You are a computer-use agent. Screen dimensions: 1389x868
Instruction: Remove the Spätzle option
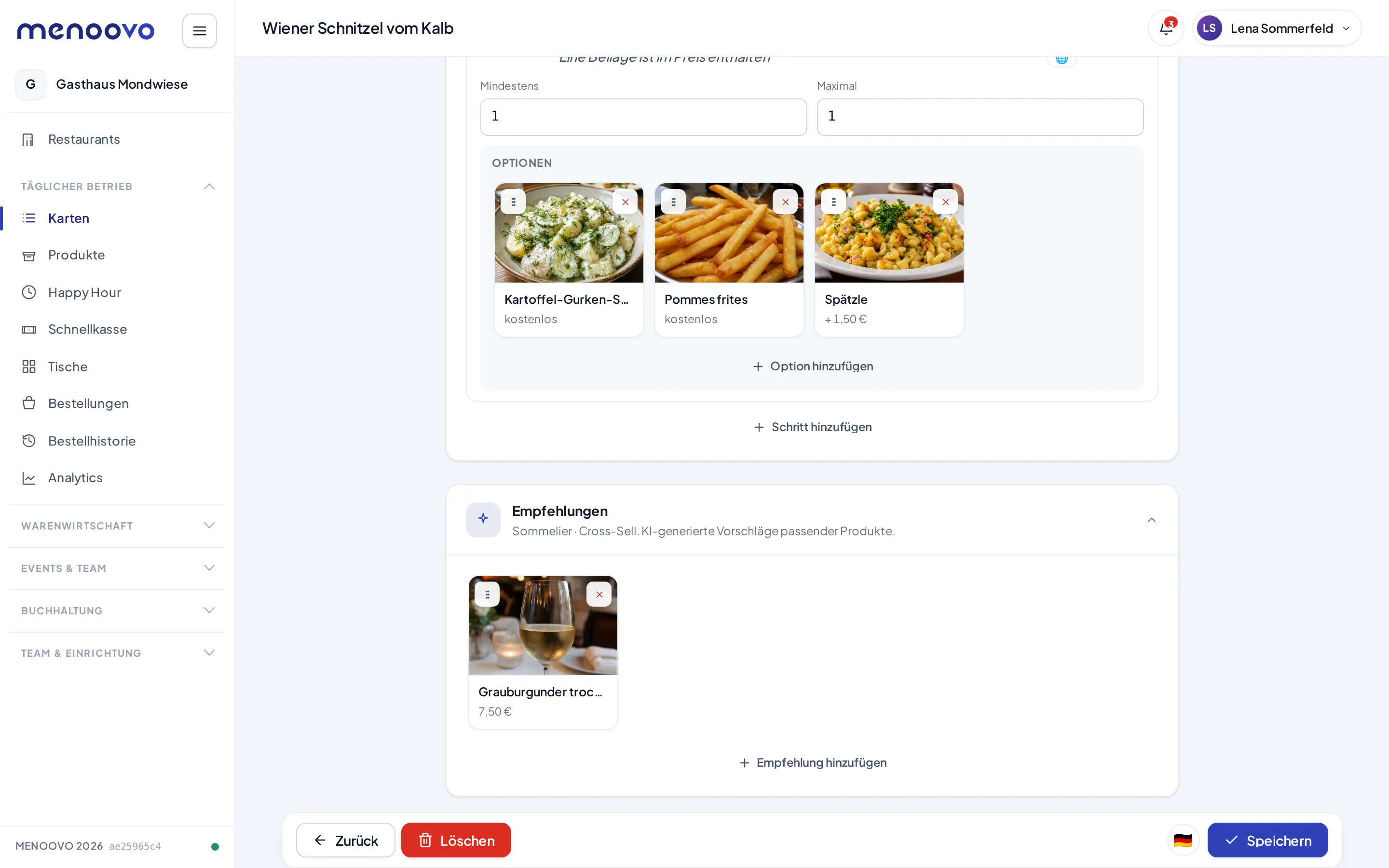(945, 202)
